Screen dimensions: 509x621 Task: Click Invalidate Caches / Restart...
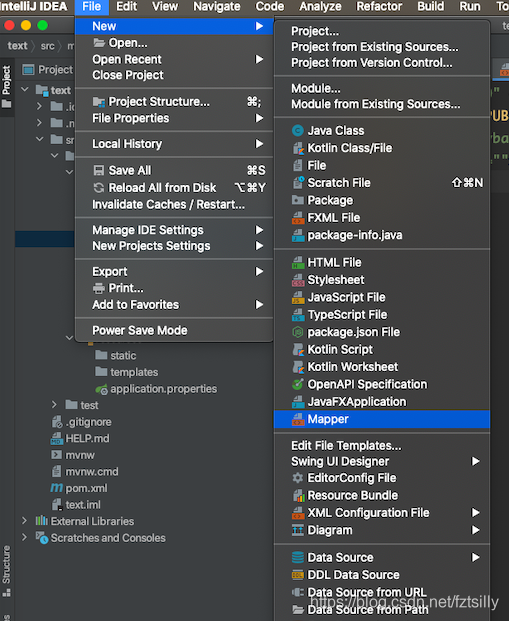(x=168, y=204)
